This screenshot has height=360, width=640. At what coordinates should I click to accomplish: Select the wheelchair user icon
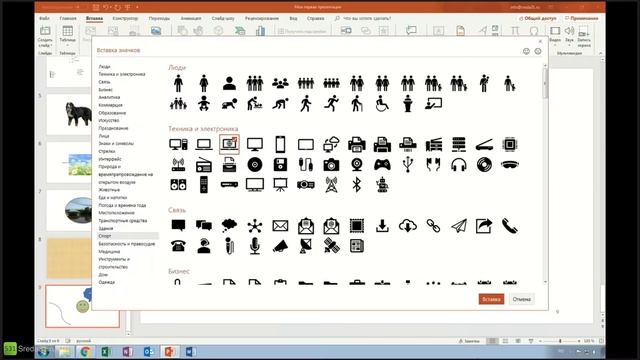point(382,104)
